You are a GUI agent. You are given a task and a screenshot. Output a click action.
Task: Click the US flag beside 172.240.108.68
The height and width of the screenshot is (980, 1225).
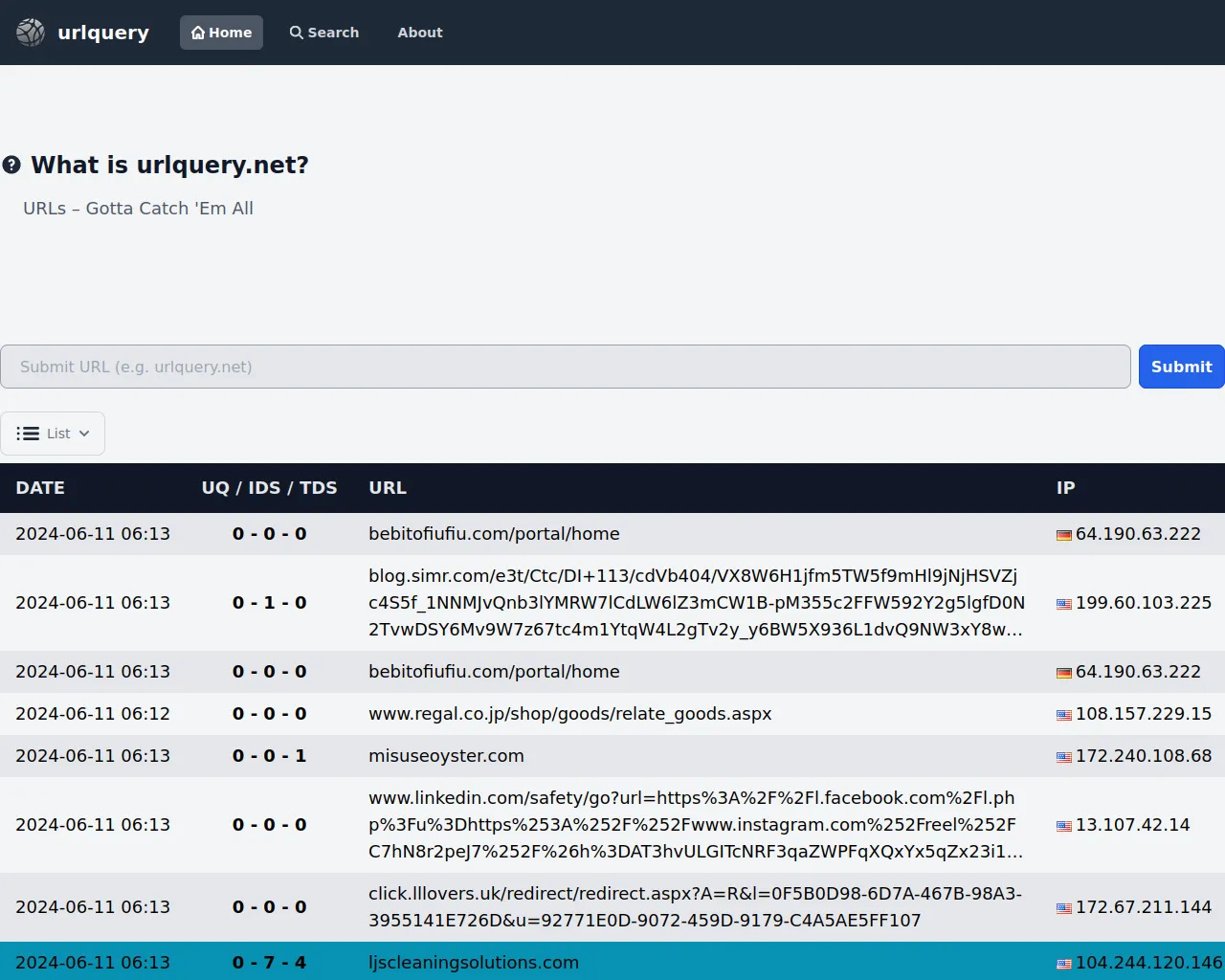(1063, 757)
